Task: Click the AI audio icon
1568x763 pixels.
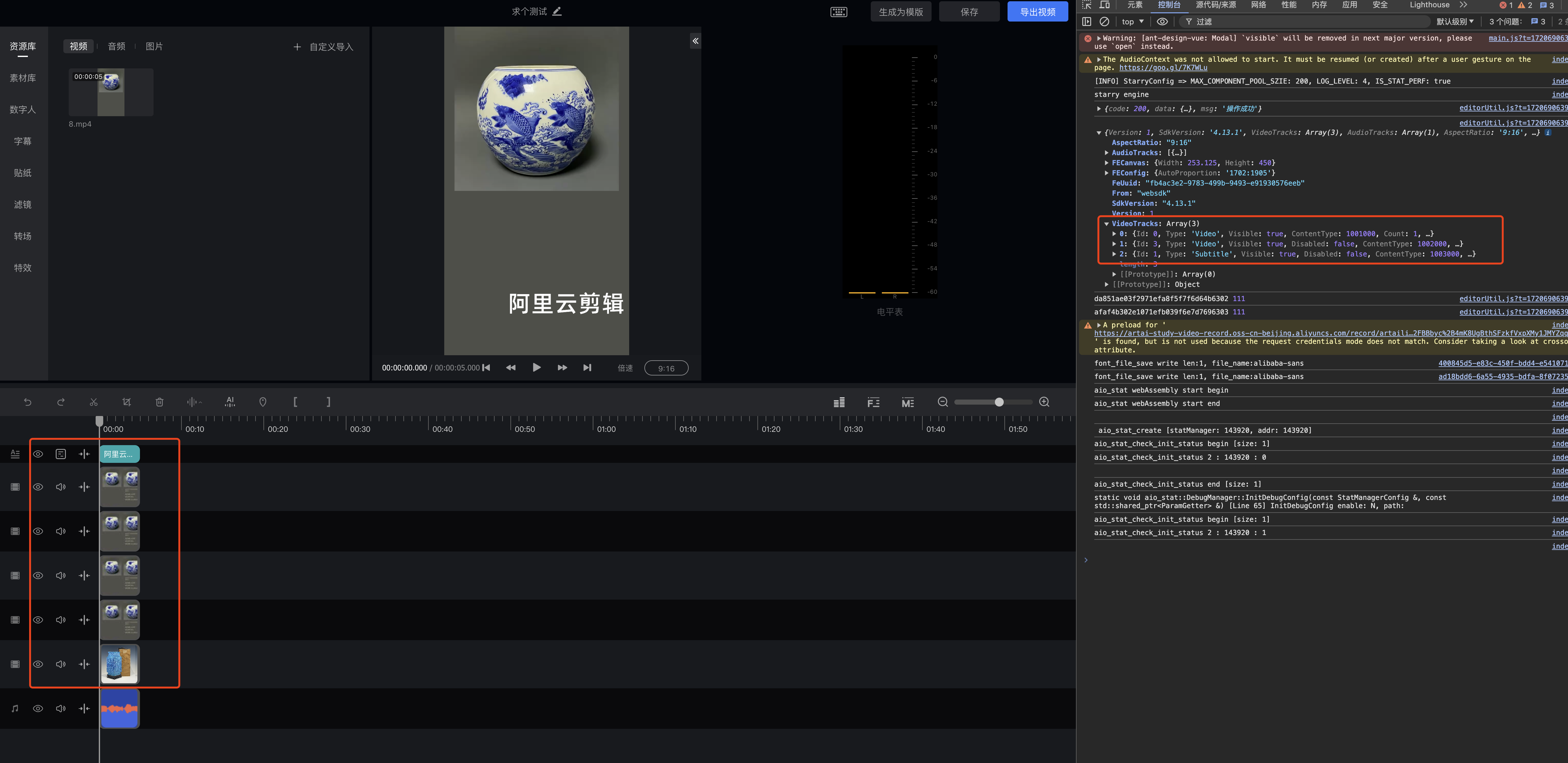Action: coord(230,402)
